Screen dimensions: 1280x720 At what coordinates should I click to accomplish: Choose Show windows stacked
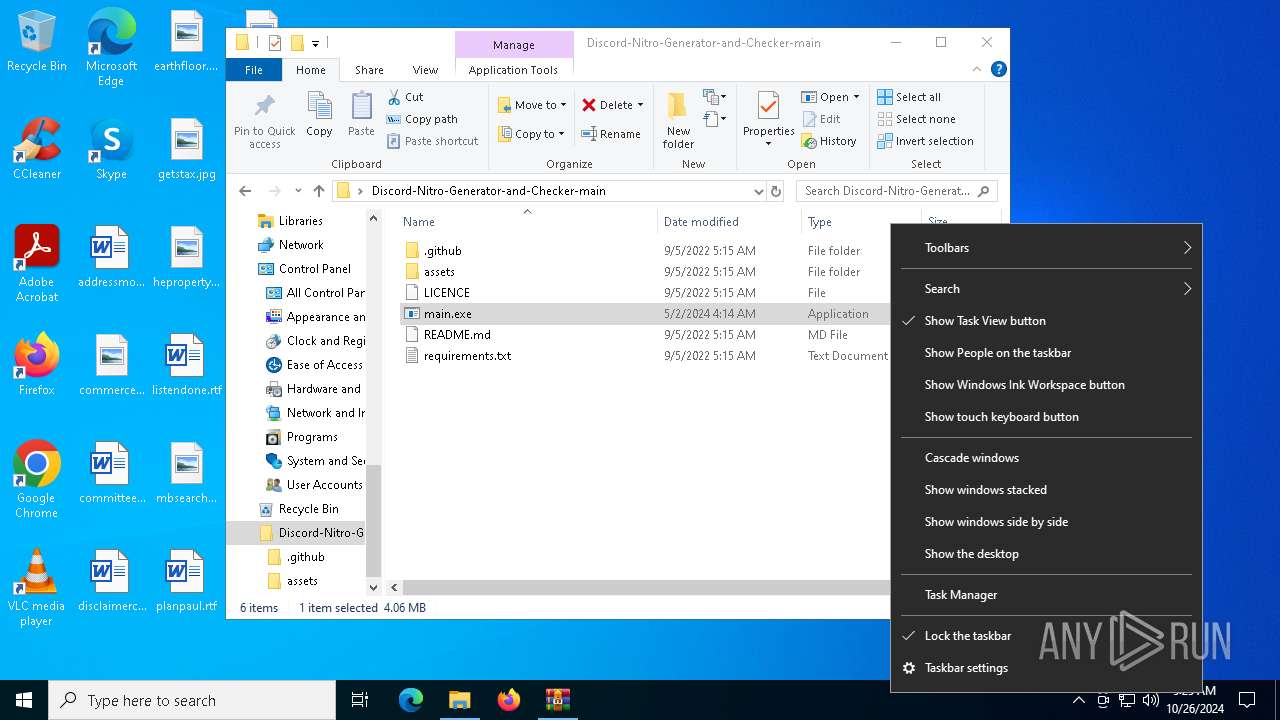tap(1046, 490)
